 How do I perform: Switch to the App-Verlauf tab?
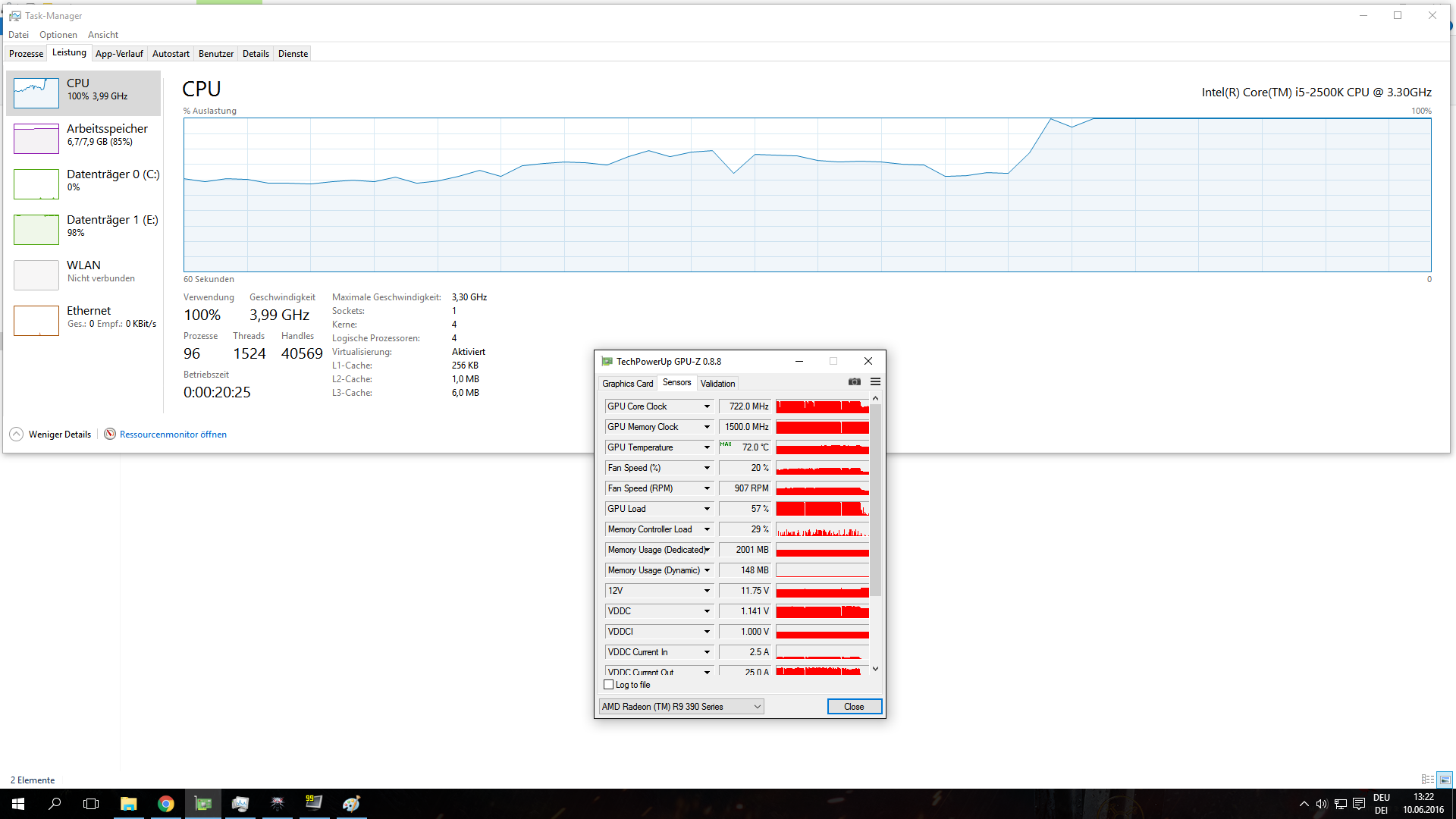[119, 54]
